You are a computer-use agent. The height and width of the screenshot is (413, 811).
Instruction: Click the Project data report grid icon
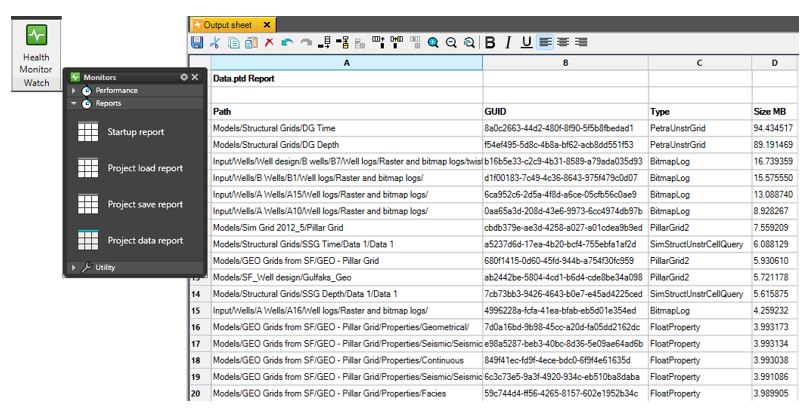pyautogui.click(x=88, y=240)
